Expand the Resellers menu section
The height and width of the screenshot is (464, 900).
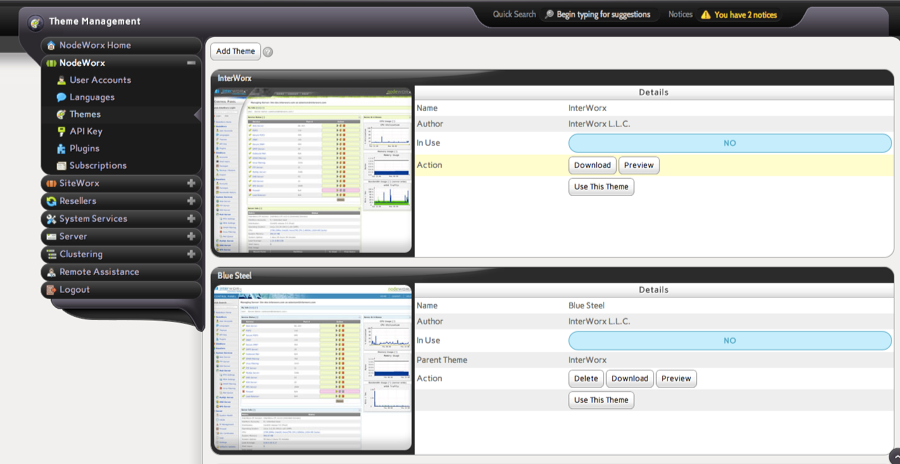[191, 201]
